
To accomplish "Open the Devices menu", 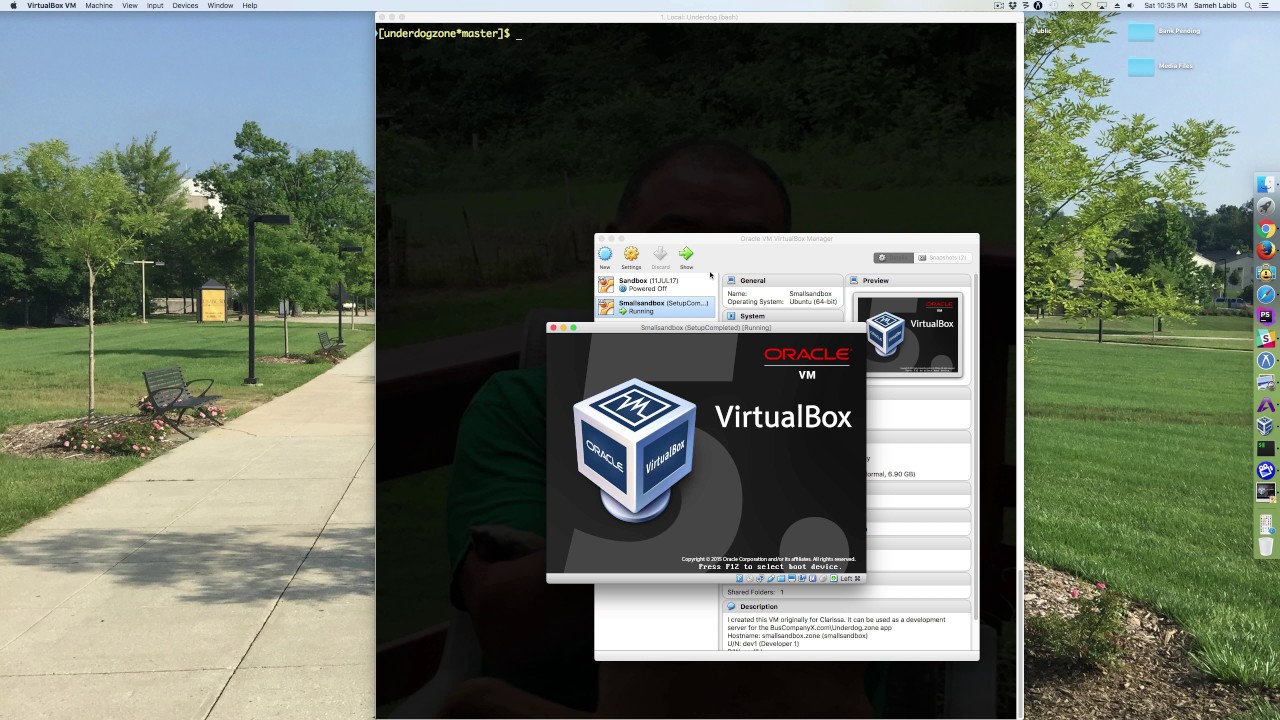I will [x=185, y=5].
